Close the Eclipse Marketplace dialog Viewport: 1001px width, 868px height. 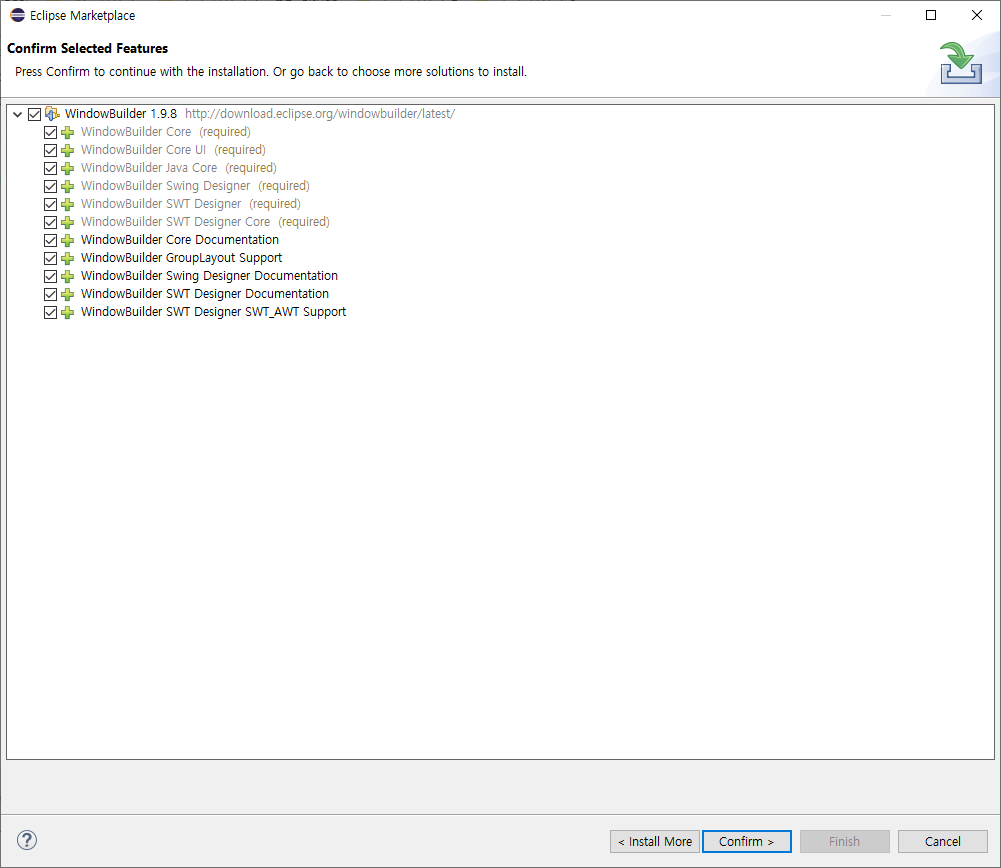pyautogui.click(x=977, y=15)
